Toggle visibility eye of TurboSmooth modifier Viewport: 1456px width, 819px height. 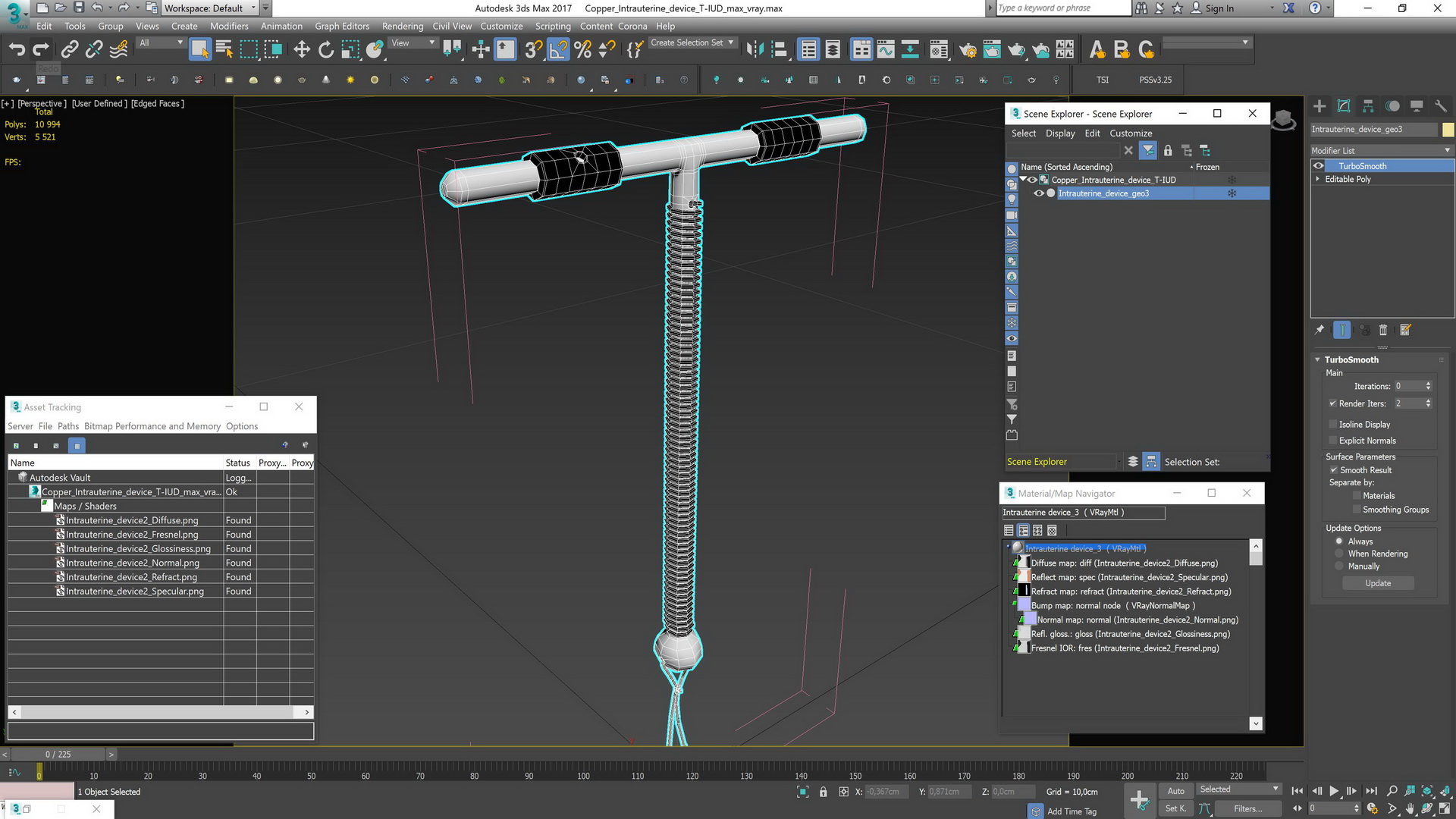point(1319,166)
